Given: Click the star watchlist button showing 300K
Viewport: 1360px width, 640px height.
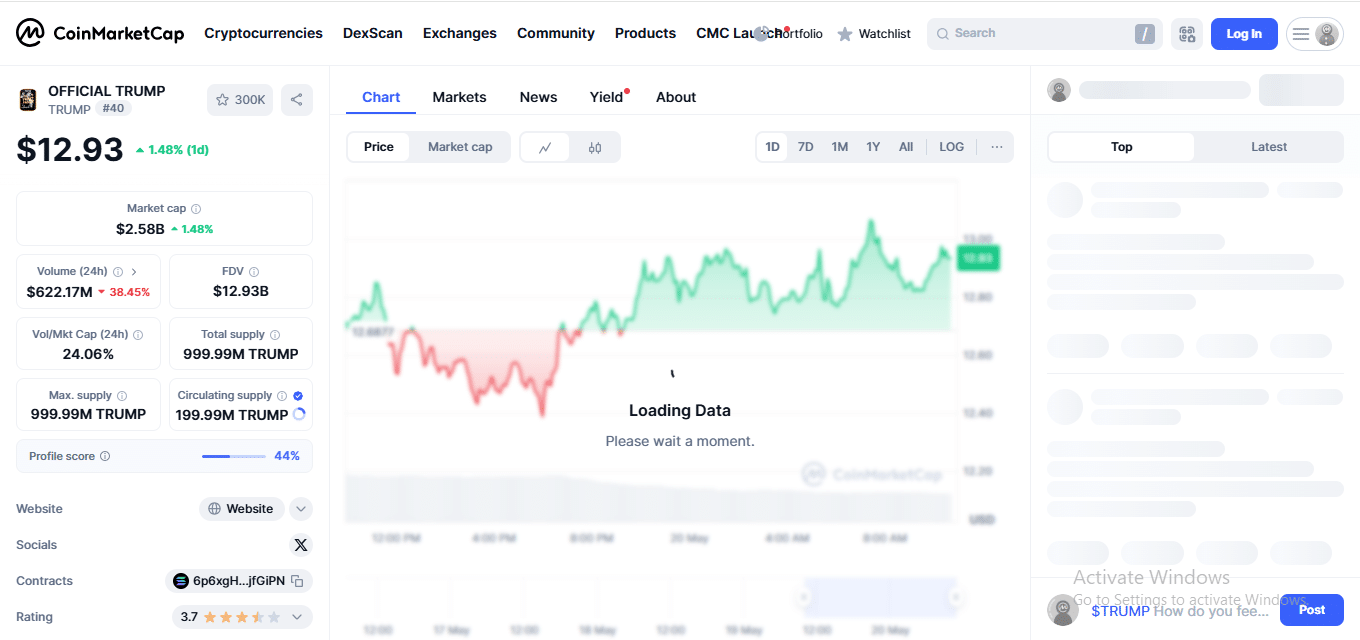Looking at the screenshot, I should tap(240, 100).
